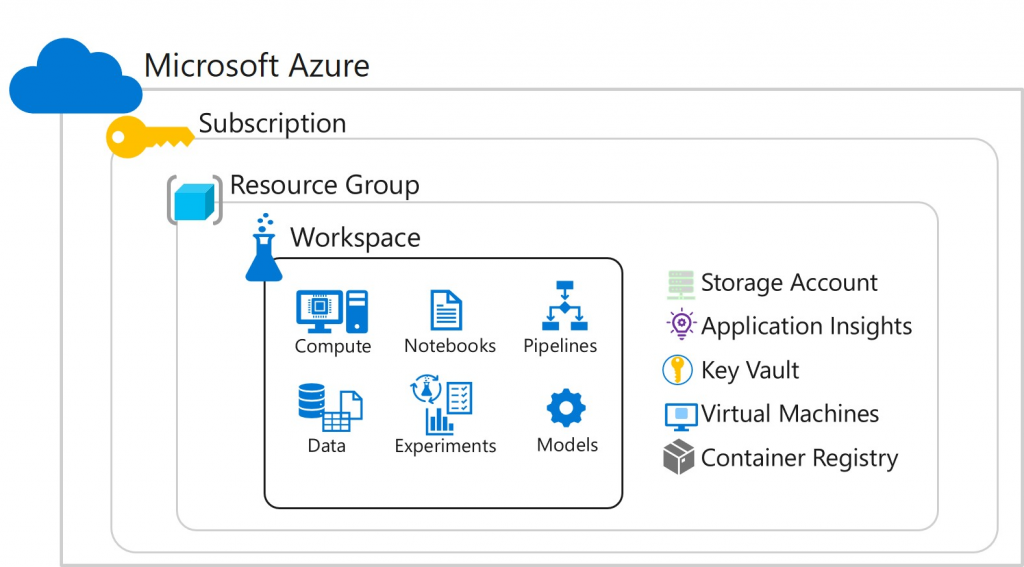Click the Microsoft Azure title text
The height and width of the screenshot is (567, 1024).
point(257,66)
